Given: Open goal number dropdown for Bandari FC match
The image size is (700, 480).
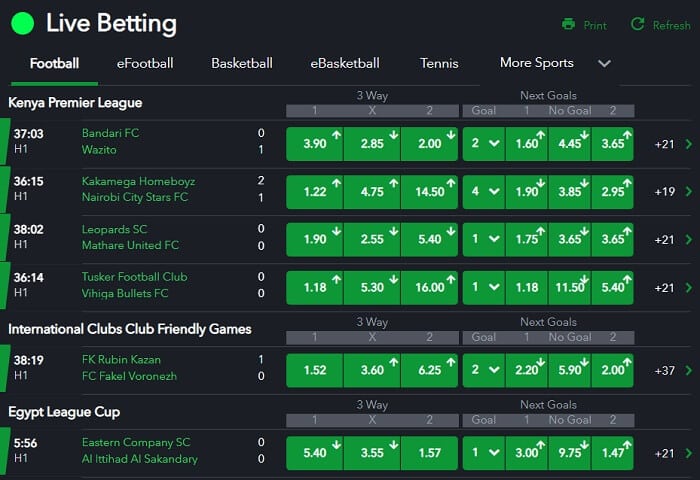Looking at the screenshot, I should (484, 144).
